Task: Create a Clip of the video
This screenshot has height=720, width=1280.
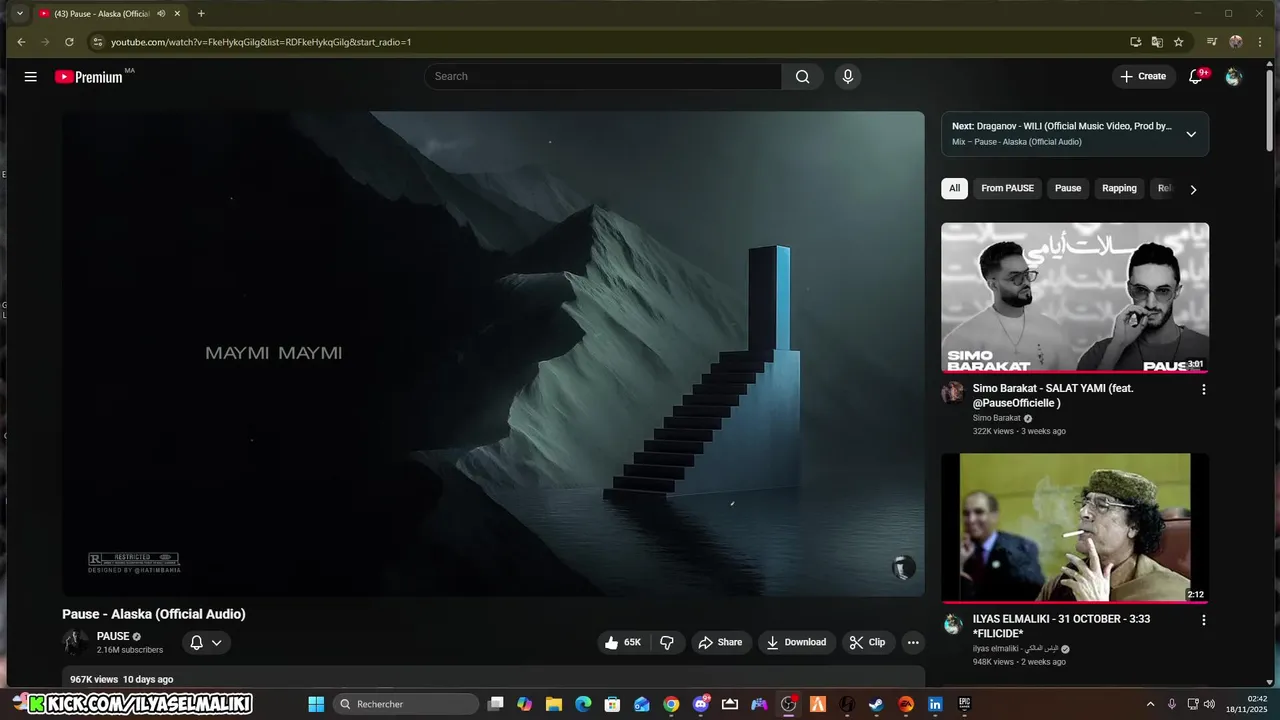Action: [x=868, y=642]
